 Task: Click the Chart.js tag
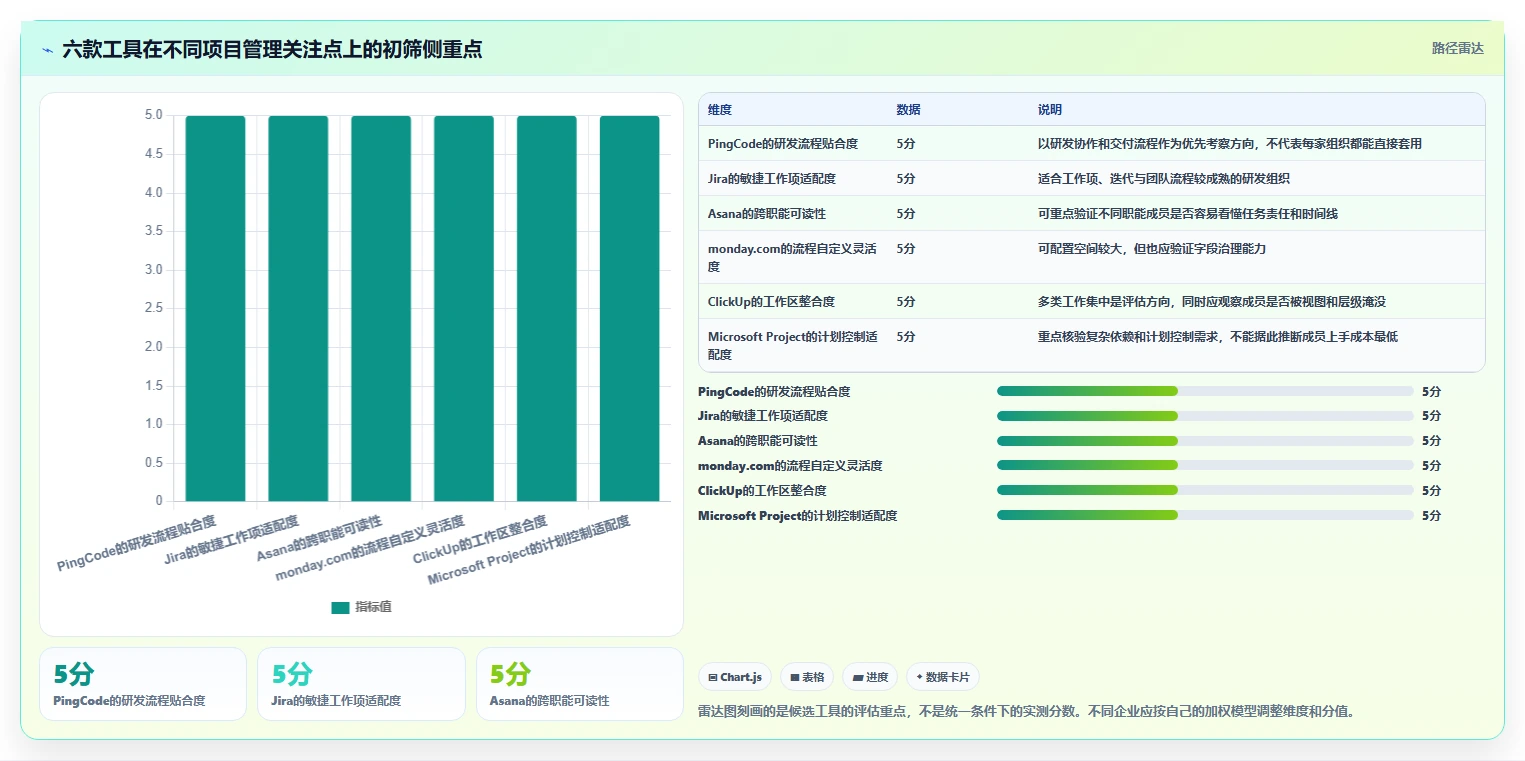click(735, 677)
